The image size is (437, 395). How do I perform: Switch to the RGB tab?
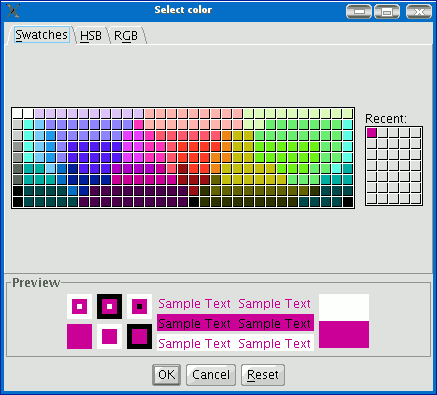click(126, 35)
